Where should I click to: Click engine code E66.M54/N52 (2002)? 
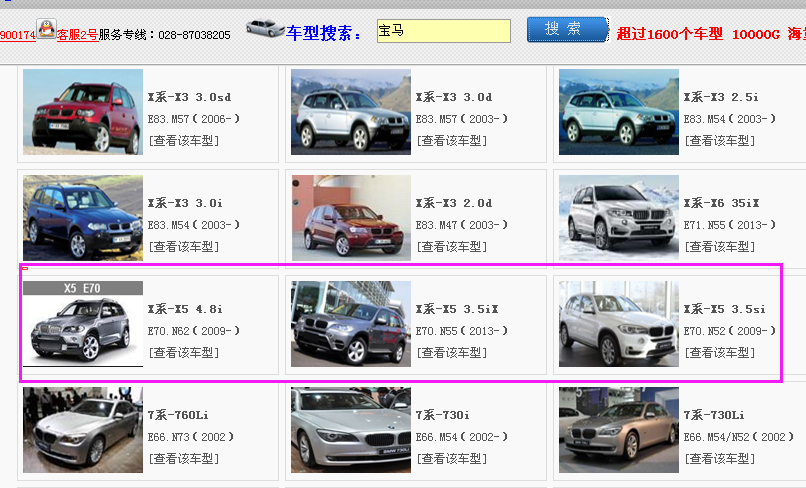click(739, 437)
